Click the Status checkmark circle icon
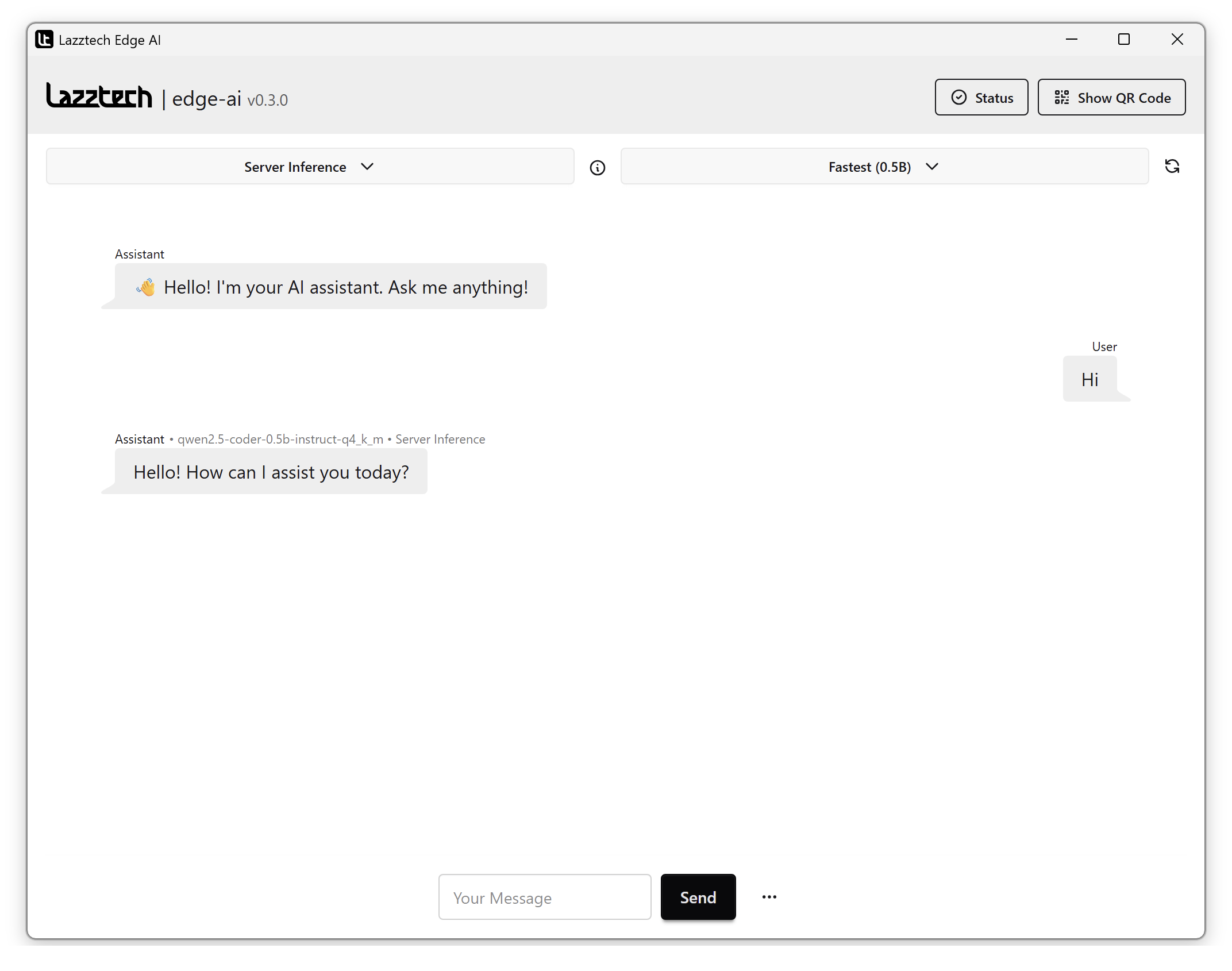1232x971 pixels. click(958, 98)
